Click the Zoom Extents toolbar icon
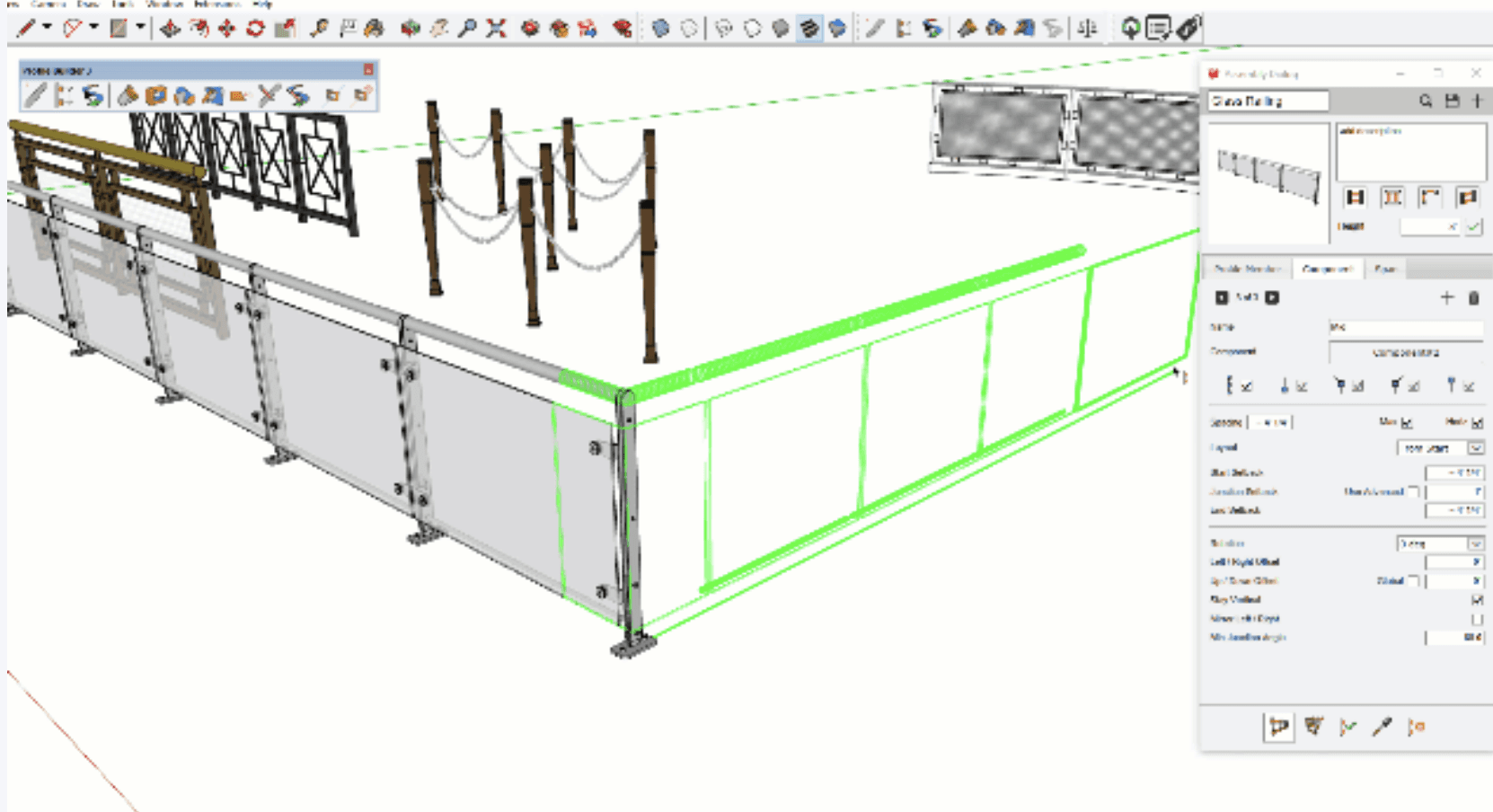 [496, 29]
